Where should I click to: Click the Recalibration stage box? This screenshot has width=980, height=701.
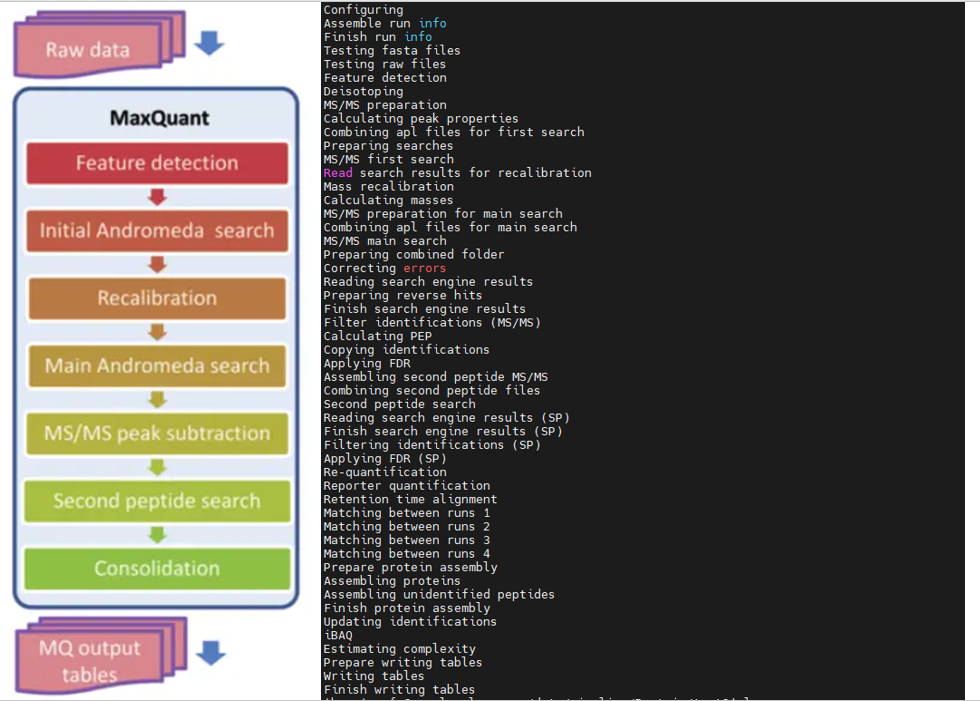pos(157,298)
